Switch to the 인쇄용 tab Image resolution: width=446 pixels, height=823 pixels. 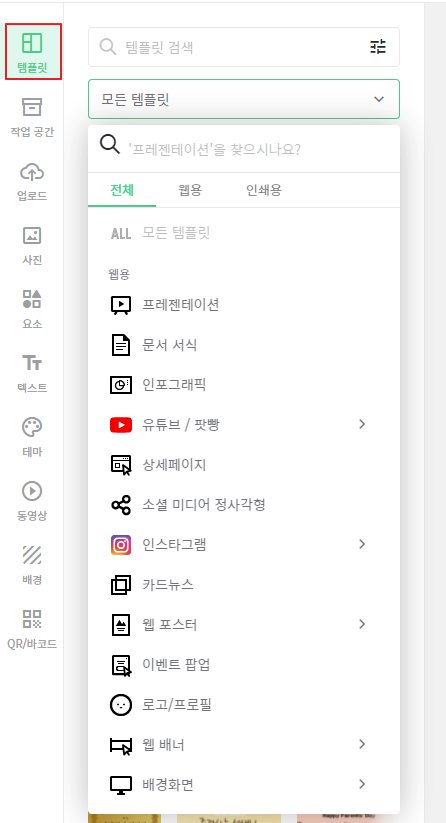pyautogui.click(x=264, y=189)
